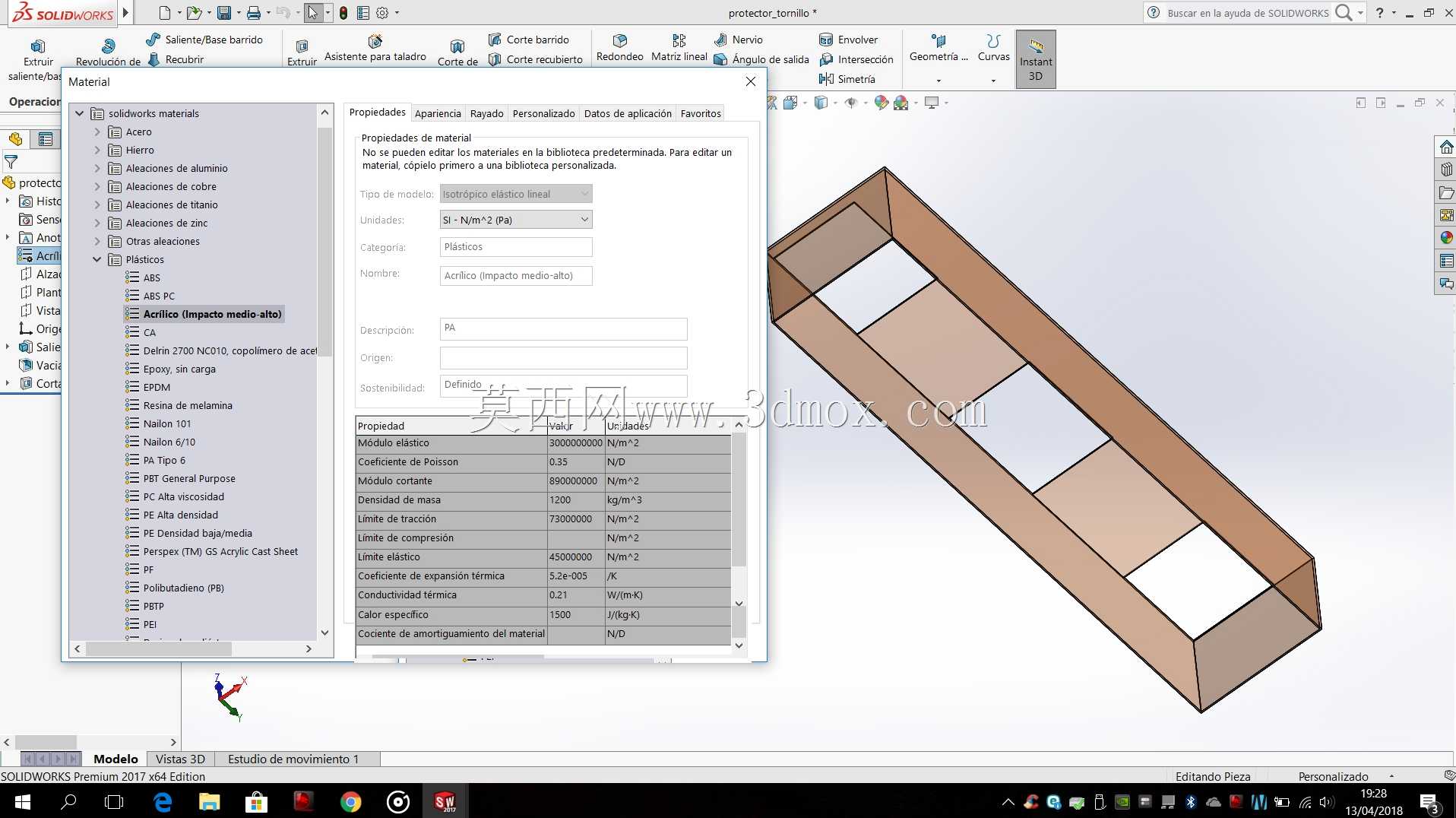The image size is (1456, 818).
Task: Open the Options gear icon
Action: click(x=382, y=13)
